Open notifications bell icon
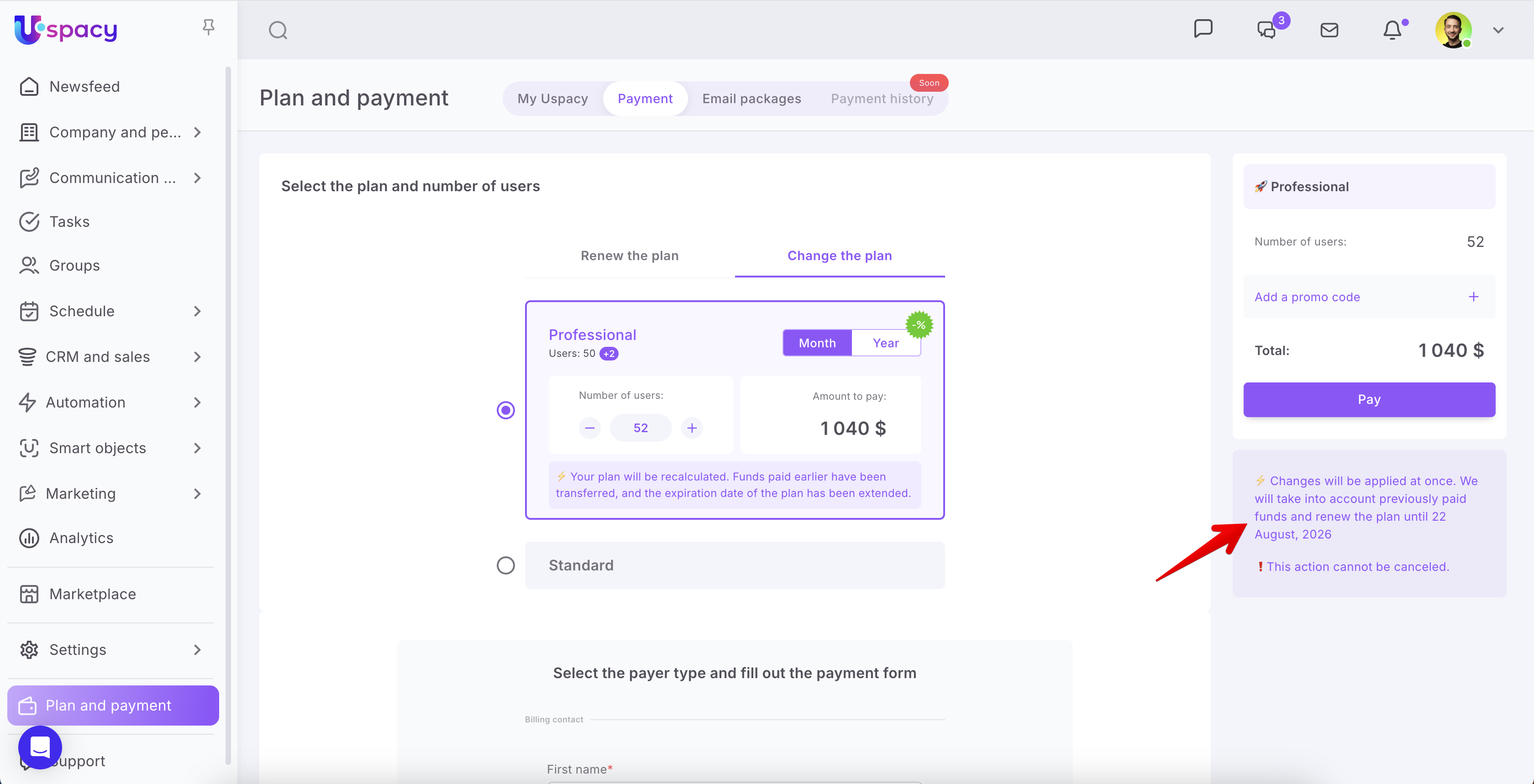The height and width of the screenshot is (784, 1534). (x=1392, y=30)
